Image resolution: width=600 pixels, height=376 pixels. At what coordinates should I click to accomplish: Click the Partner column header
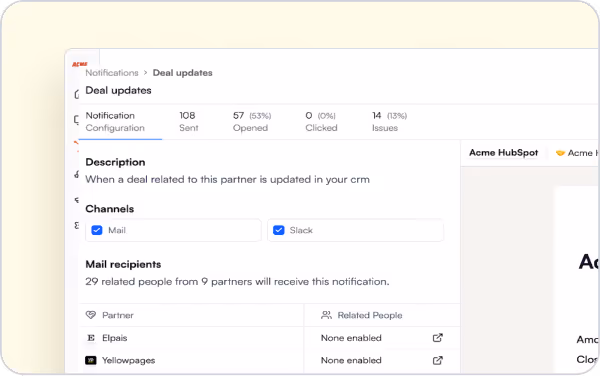coord(117,315)
